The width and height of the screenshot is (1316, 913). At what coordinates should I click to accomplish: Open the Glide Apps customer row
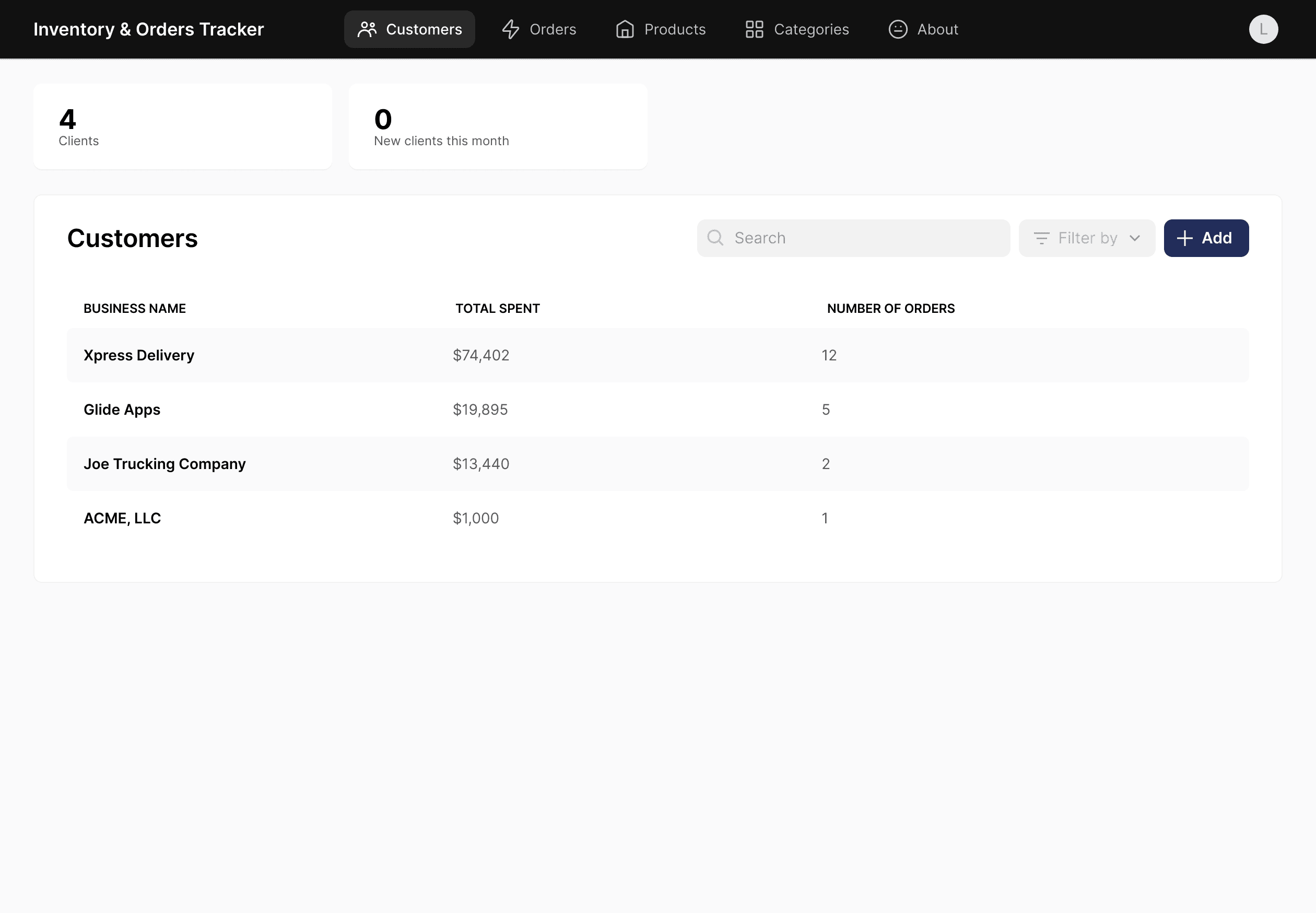tap(657, 409)
